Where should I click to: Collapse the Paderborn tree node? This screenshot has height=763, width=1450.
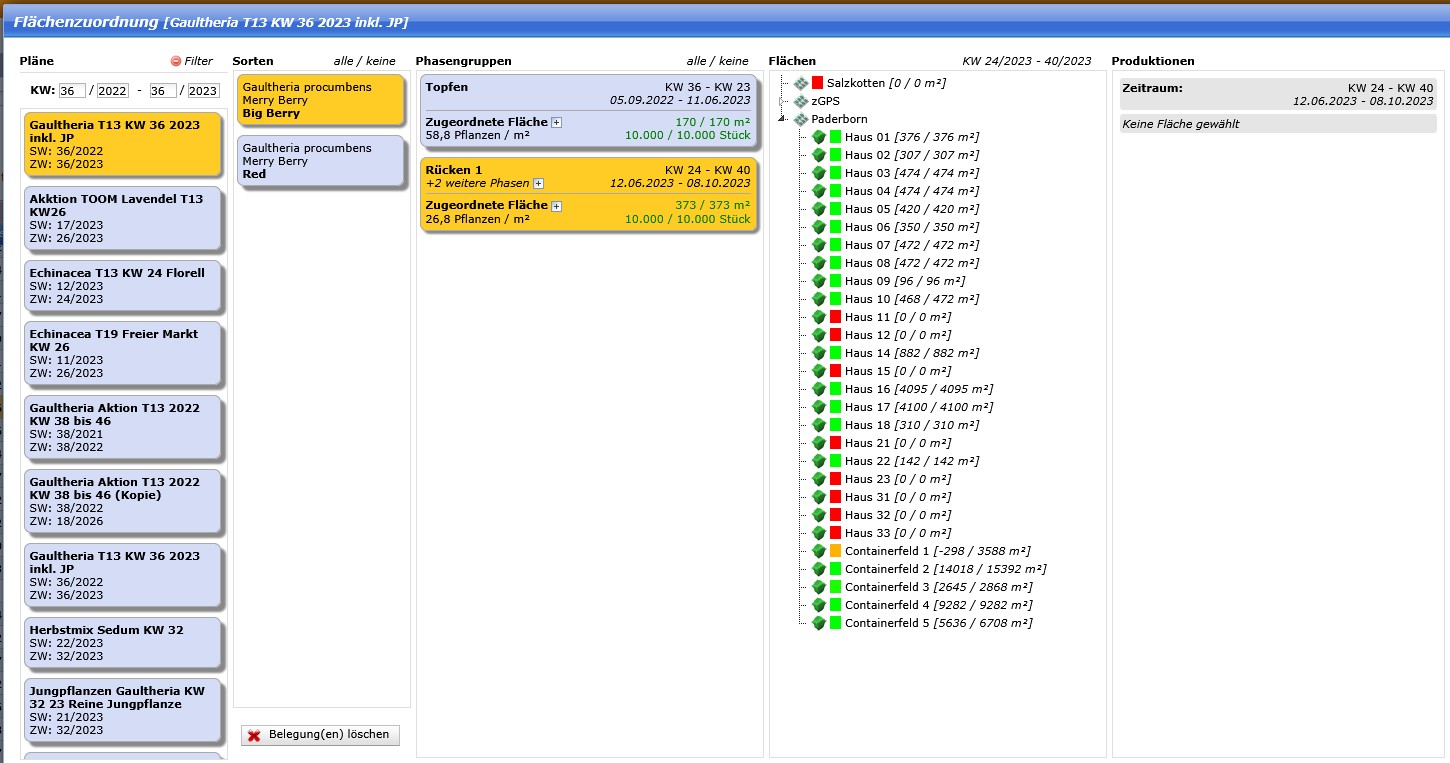coord(783,119)
